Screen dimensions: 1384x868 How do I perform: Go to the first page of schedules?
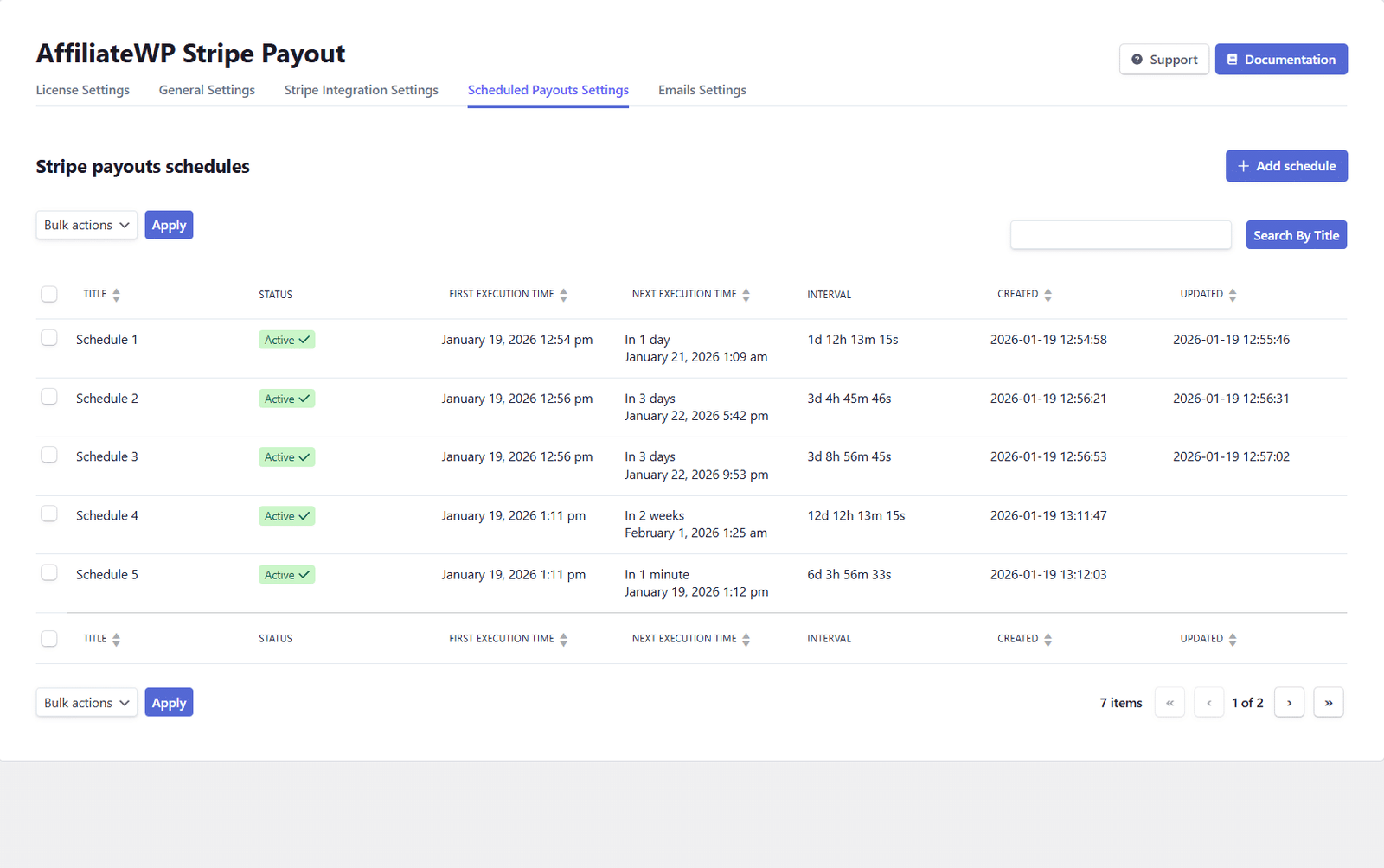click(1169, 703)
